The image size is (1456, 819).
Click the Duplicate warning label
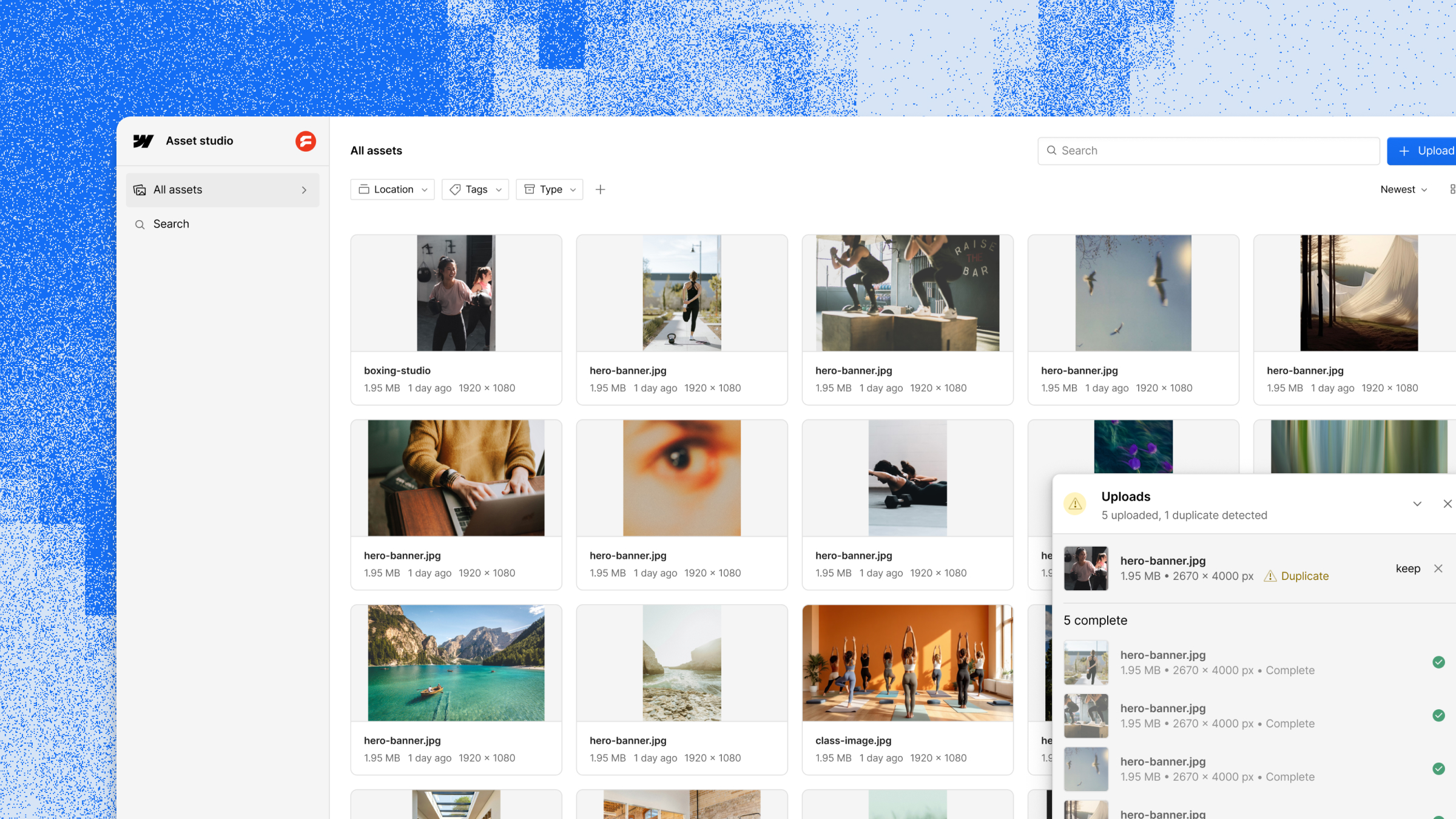(x=1296, y=576)
